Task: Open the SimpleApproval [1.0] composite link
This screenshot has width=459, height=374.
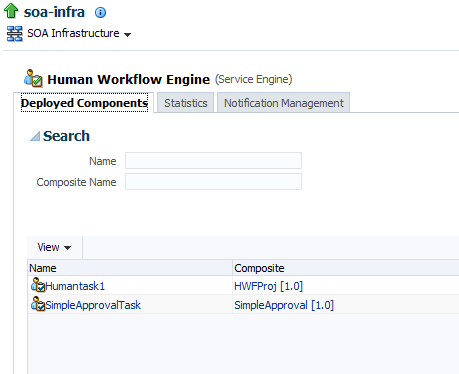Action: (x=284, y=305)
